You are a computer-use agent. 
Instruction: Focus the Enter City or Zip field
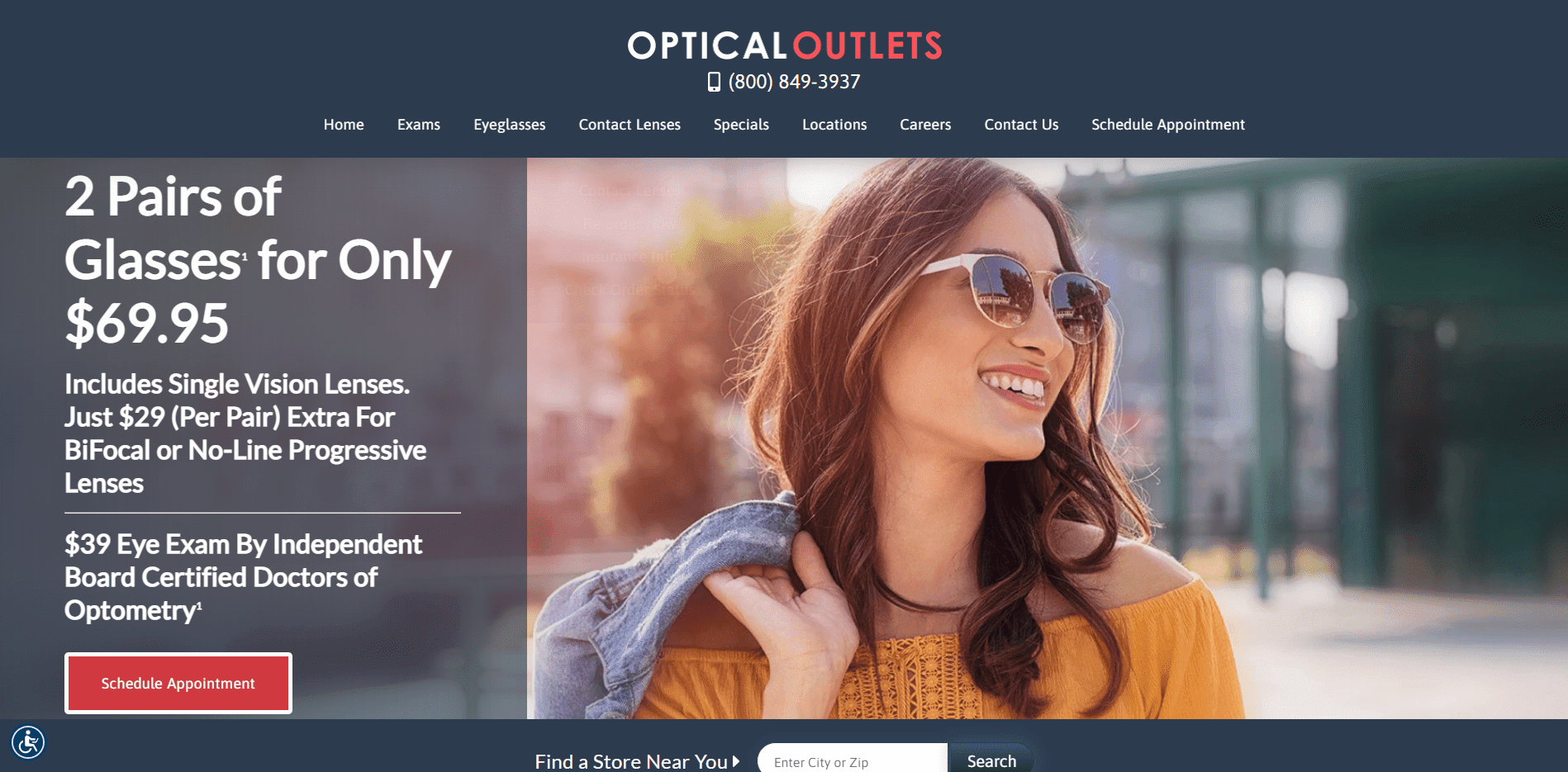(x=853, y=760)
